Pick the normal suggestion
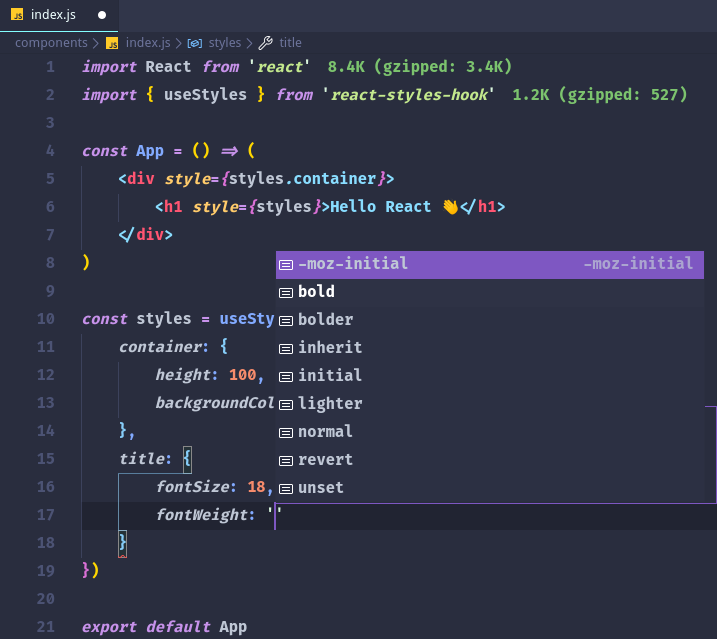The height and width of the screenshot is (639, 717). [x=490, y=432]
